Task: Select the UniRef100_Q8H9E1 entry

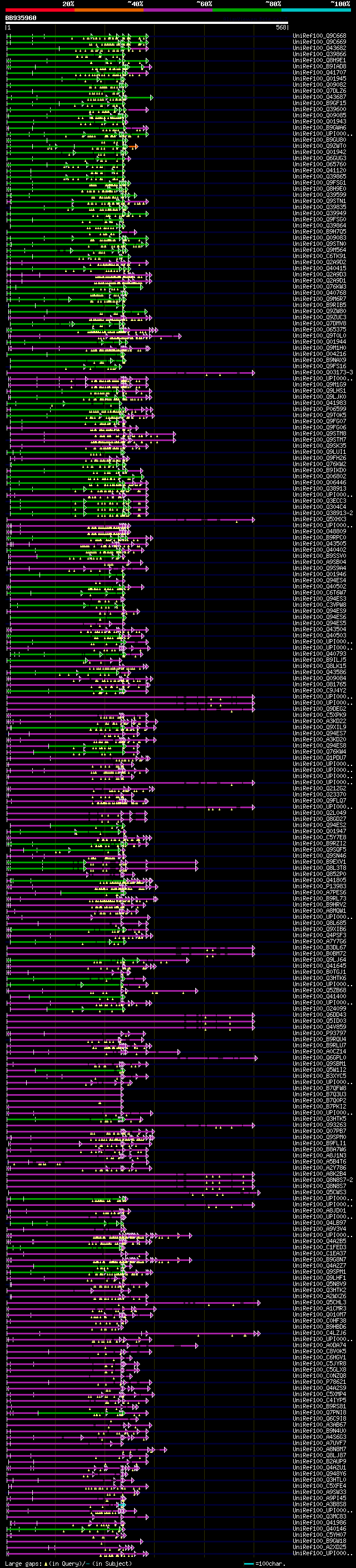Action: 319,60
